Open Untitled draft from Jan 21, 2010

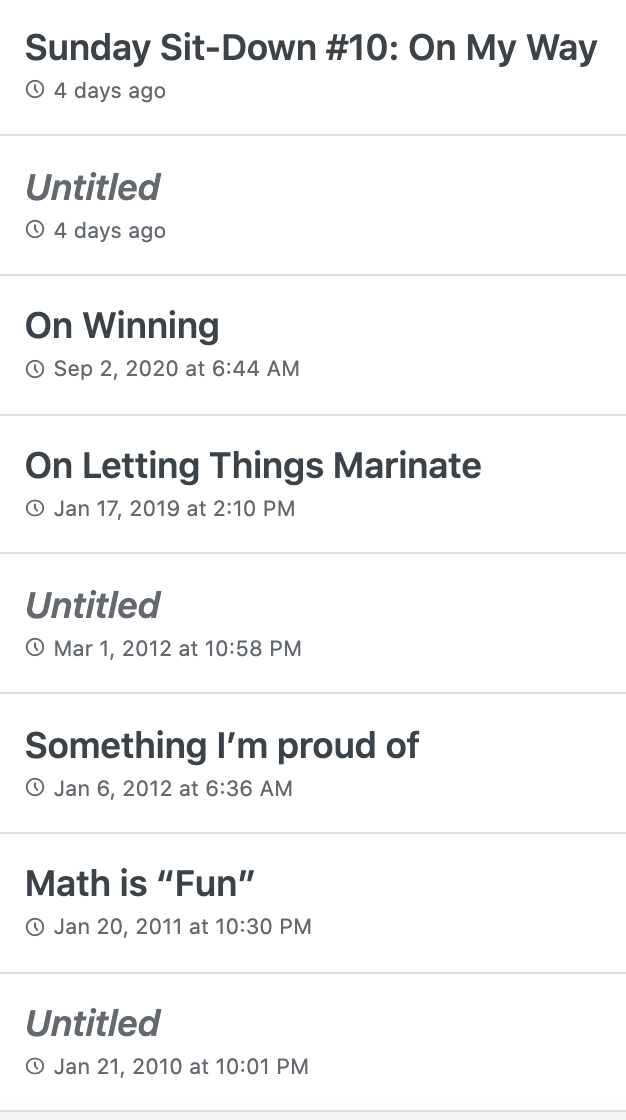coord(93,1024)
